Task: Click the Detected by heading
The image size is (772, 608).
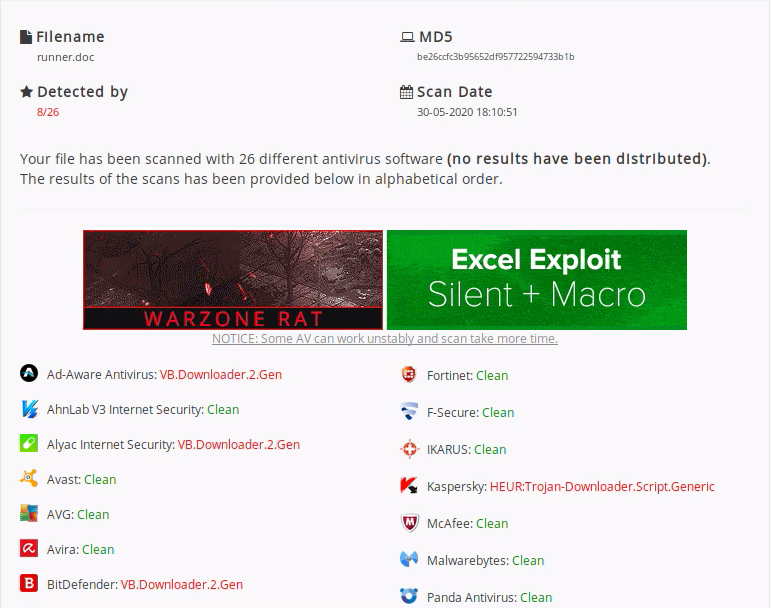Action: point(82,92)
